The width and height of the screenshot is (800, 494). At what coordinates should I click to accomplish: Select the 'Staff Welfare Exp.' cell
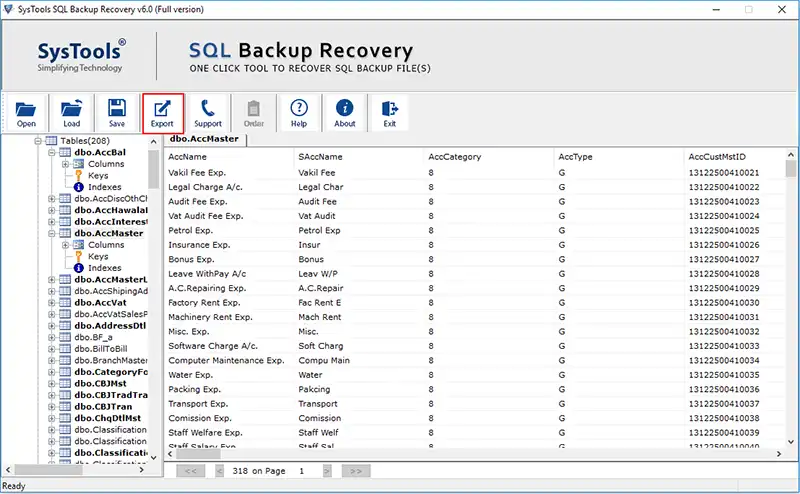click(x=229, y=433)
